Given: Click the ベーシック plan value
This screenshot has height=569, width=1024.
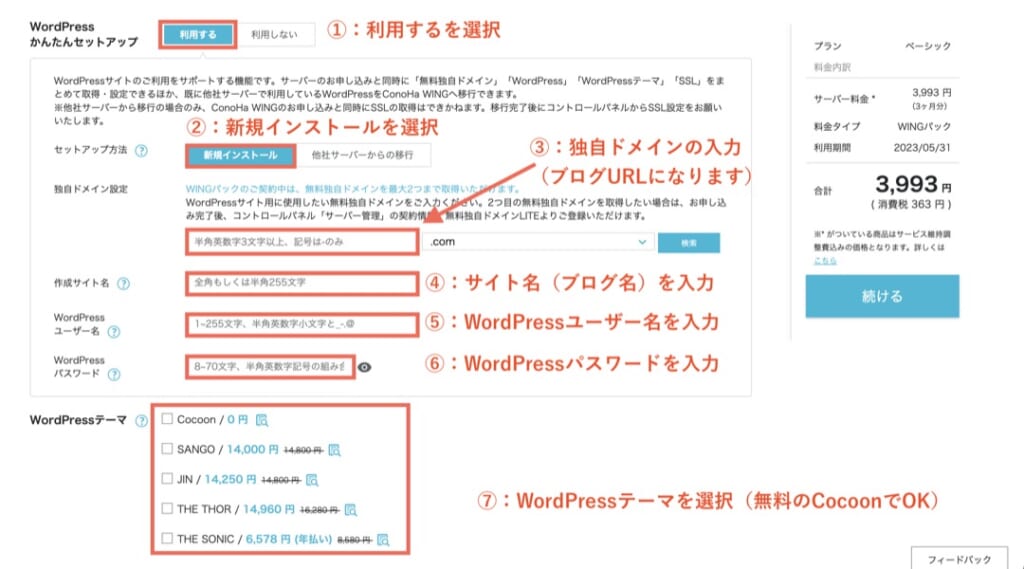Looking at the screenshot, I should [928, 46].
